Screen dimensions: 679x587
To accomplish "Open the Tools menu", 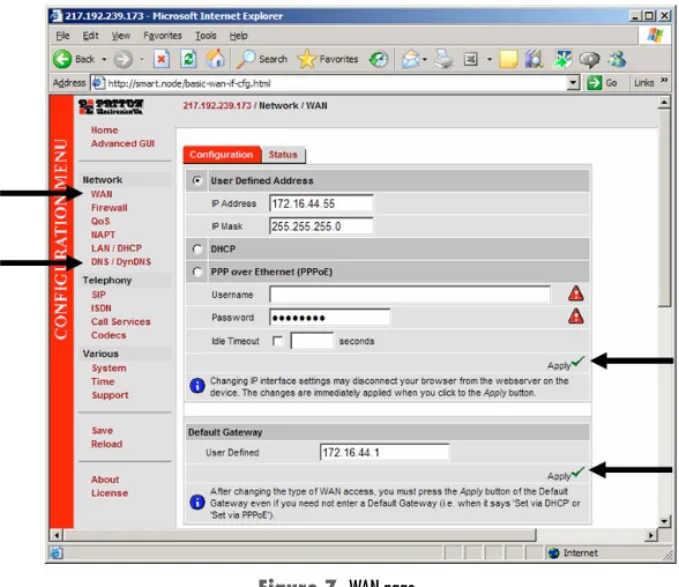I will (206, 35).
